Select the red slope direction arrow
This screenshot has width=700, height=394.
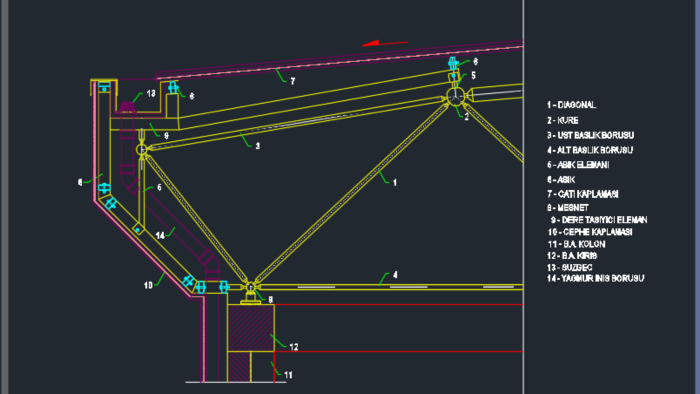click(385, 43)
